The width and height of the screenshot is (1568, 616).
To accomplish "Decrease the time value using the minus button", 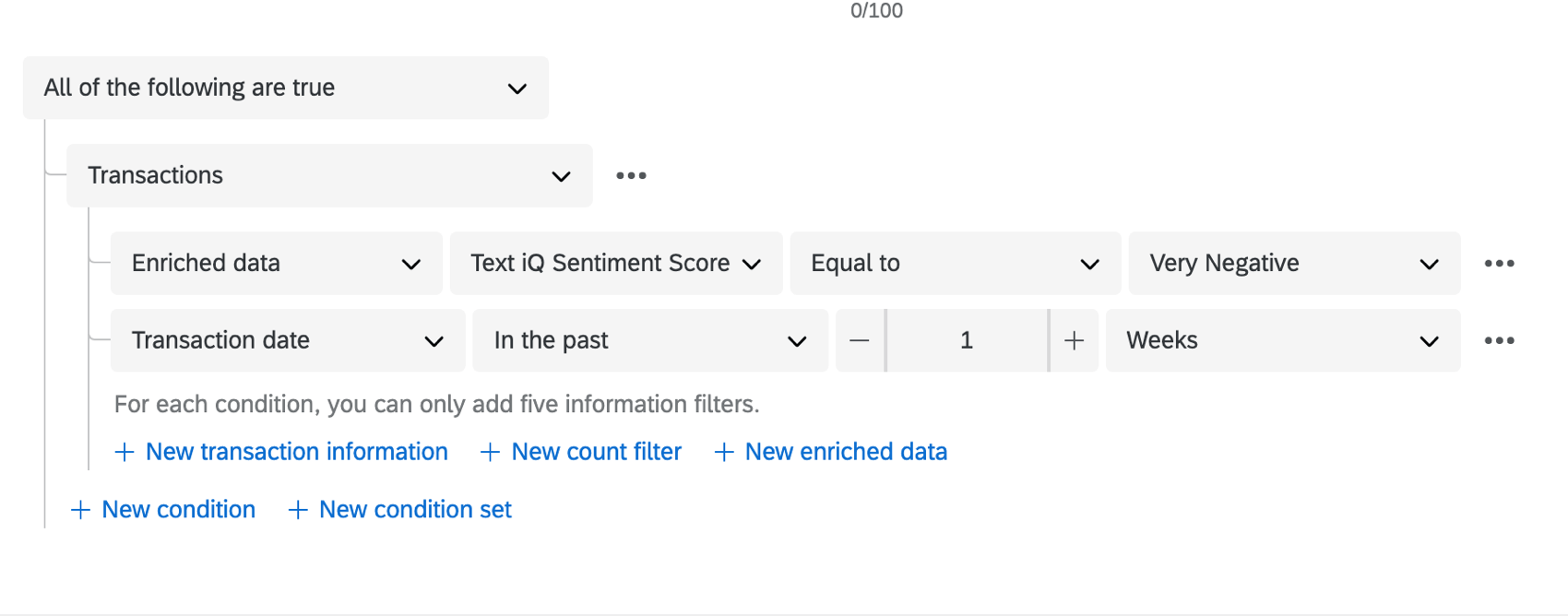I will click(x=859, y=339).
